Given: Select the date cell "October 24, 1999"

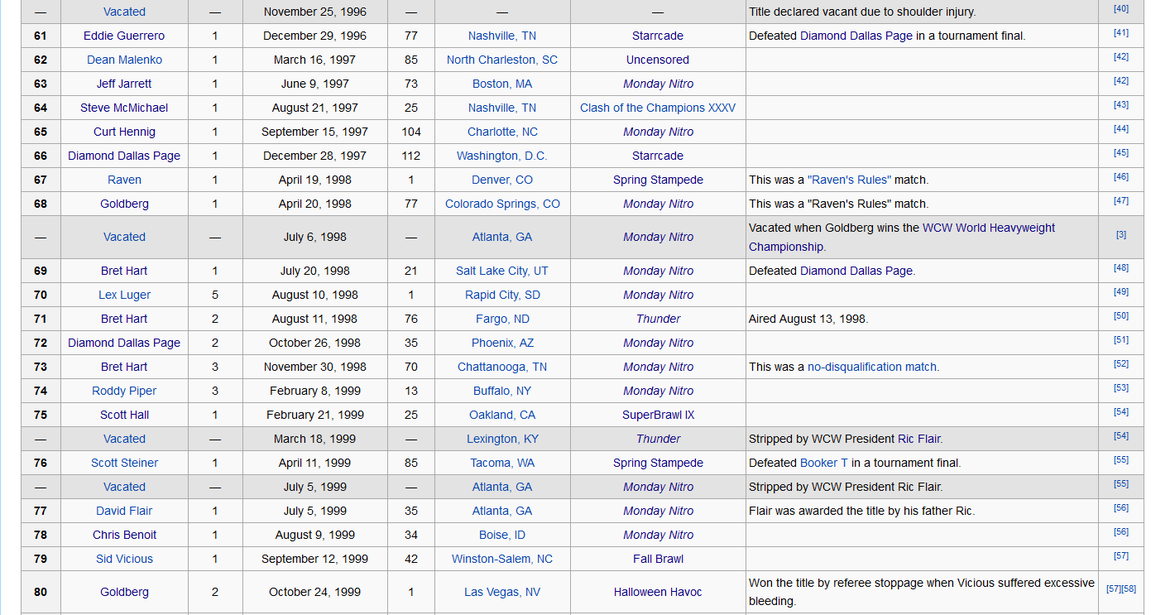Looking at the screenshot, I should point(315,592).
